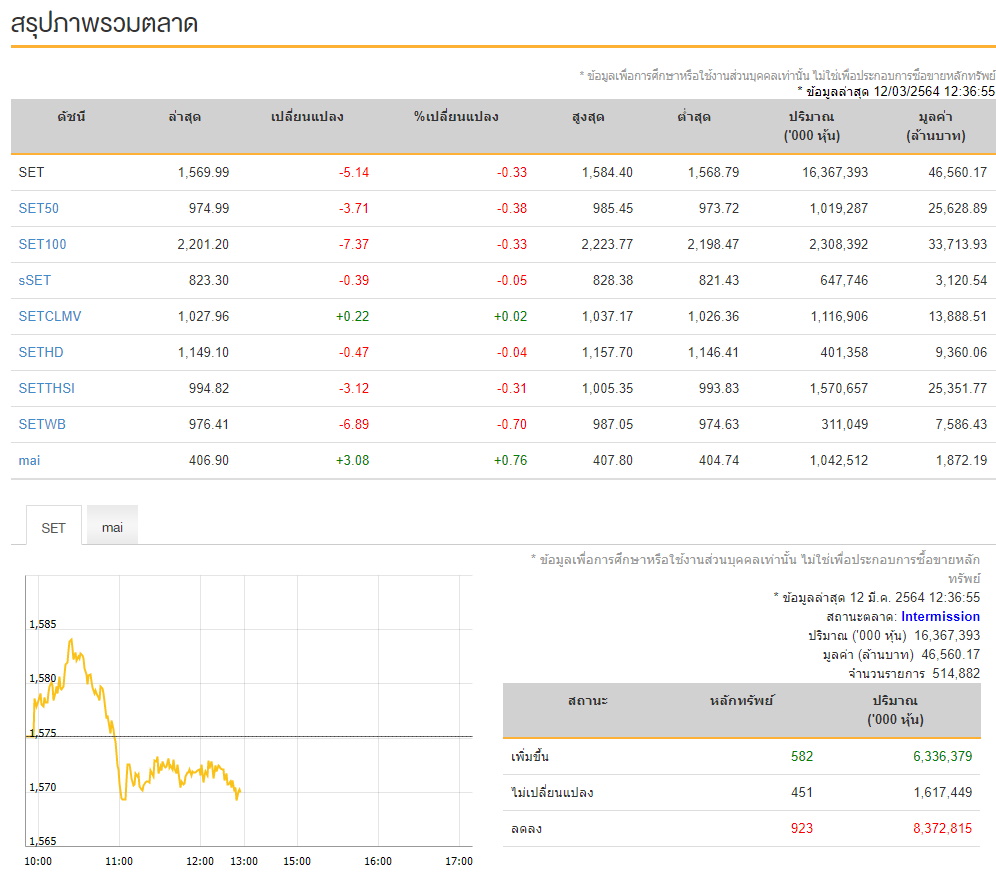Select declining volume 8,372,815
Viewport: 996px width, 879px height.
point(943,829)
